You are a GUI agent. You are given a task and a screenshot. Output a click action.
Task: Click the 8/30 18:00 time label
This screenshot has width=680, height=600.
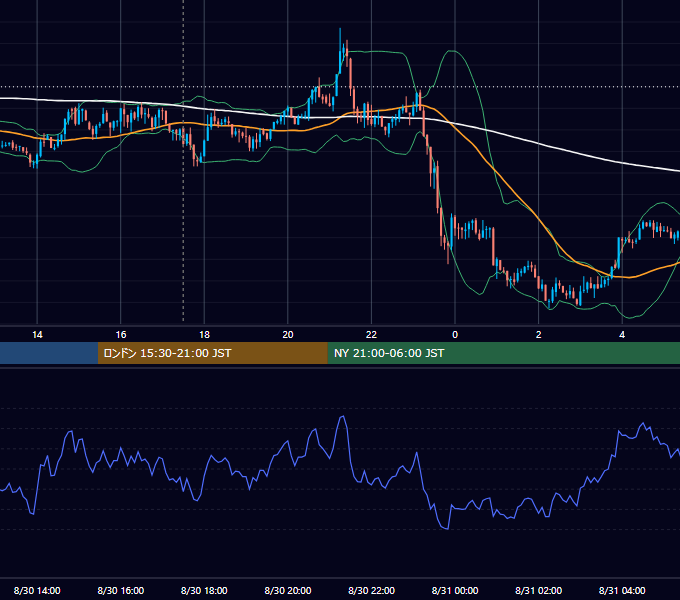click(204, 590)
